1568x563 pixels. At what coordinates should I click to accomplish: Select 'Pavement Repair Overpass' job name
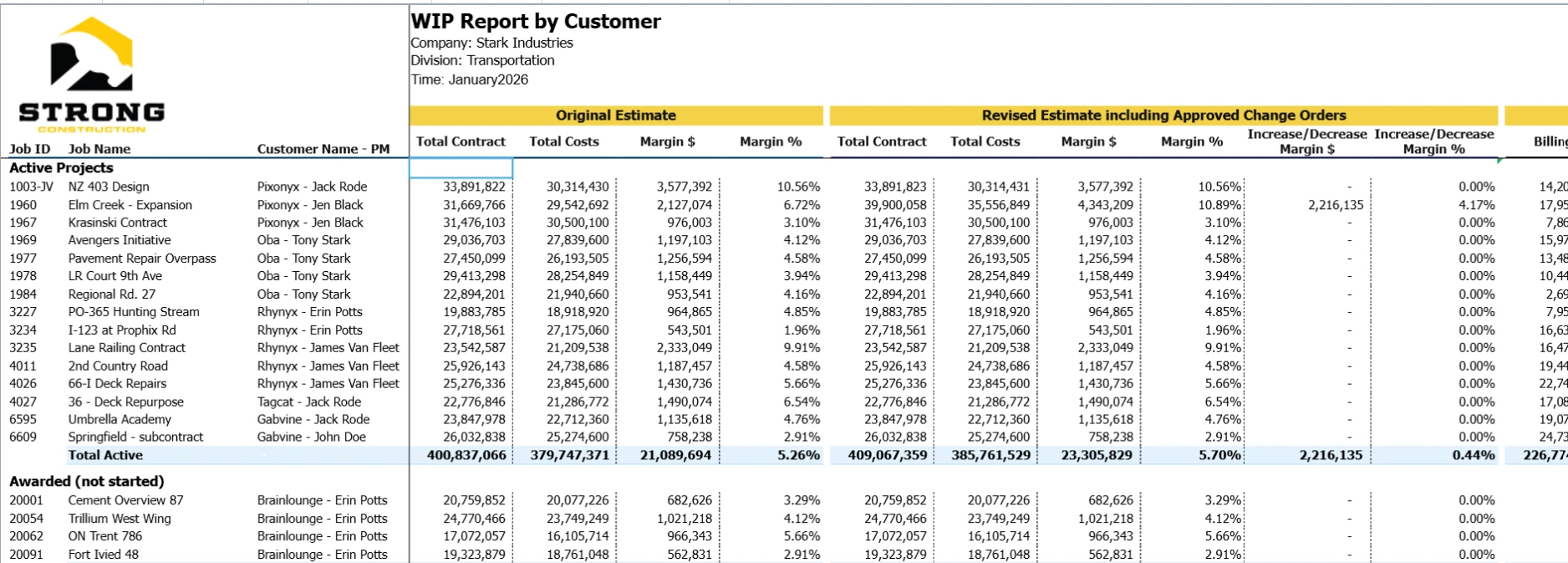[142, 258]
